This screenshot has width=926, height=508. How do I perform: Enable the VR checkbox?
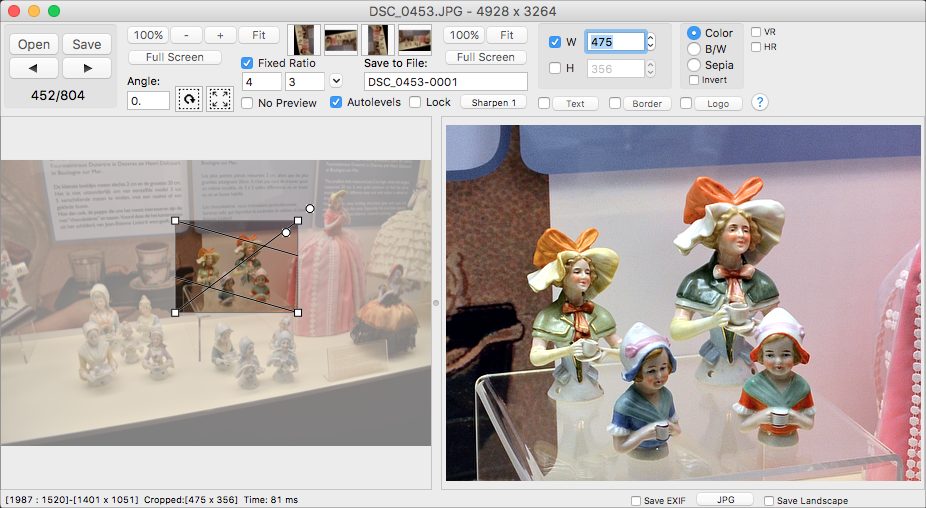pos(756,32)
